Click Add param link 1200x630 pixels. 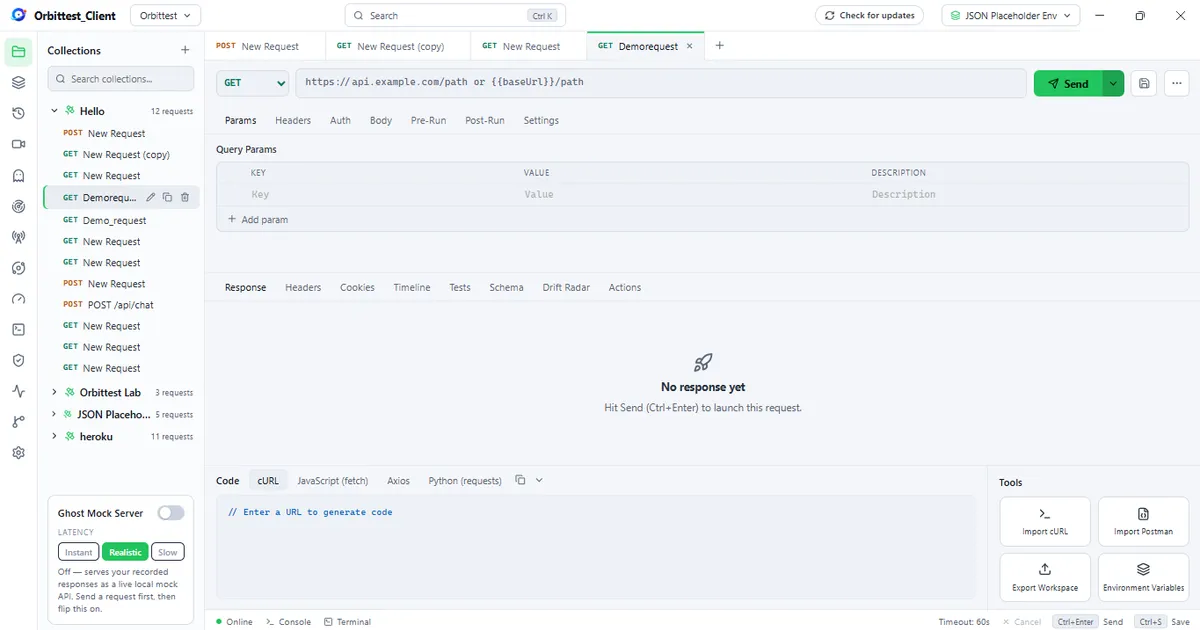258,219
